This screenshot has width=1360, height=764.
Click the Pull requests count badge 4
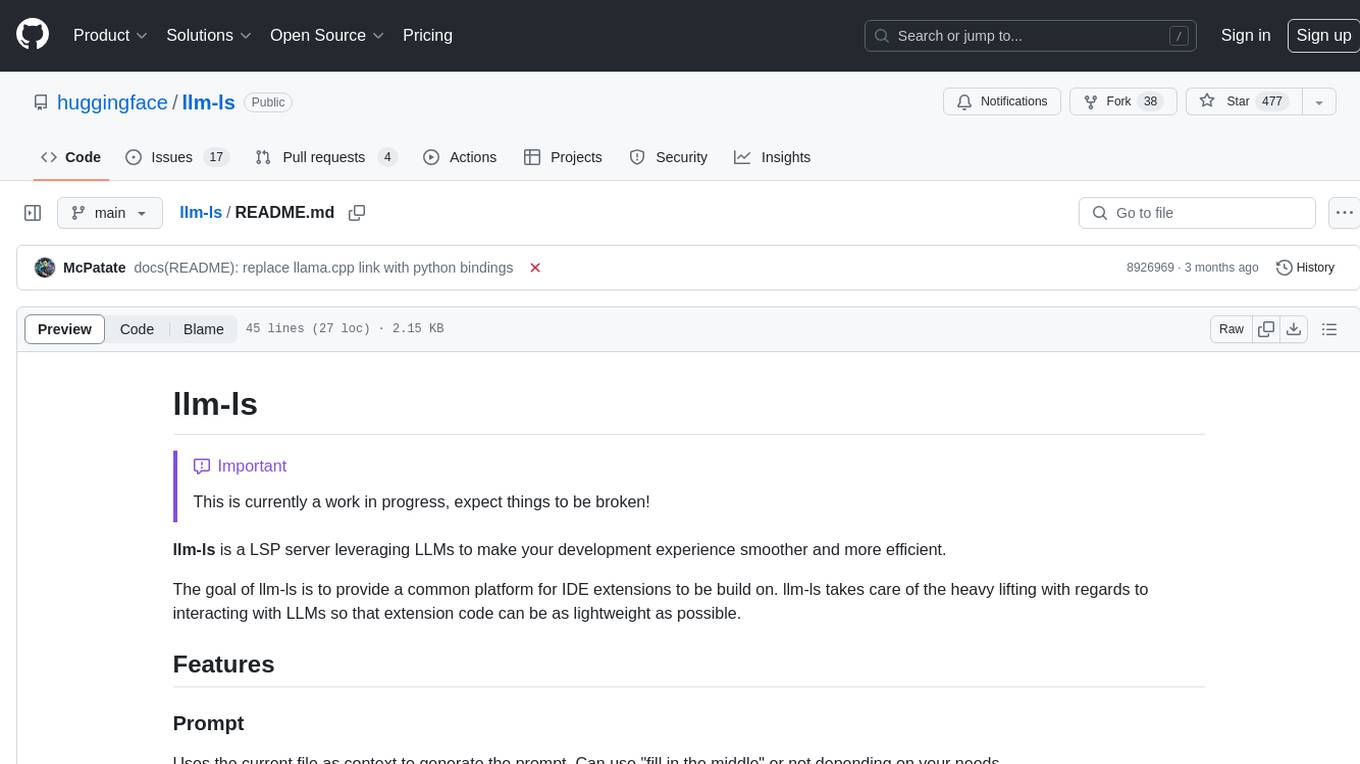[387, 157]
